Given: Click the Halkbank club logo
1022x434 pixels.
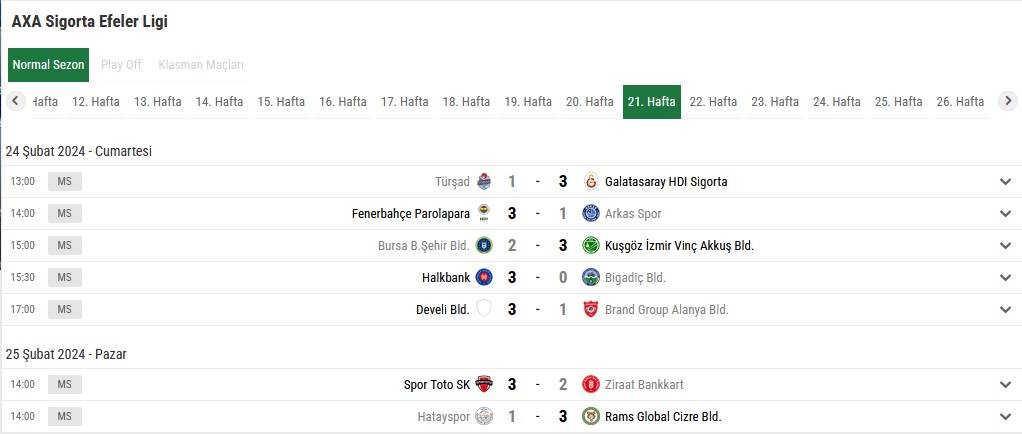Looking at the screenshot, I should (x=484, y=277).
